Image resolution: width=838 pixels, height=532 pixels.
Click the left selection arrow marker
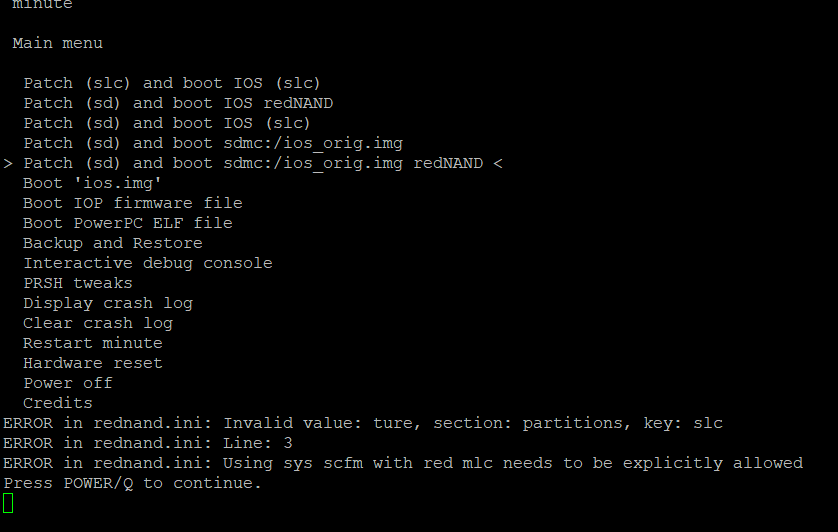point(8,164)
